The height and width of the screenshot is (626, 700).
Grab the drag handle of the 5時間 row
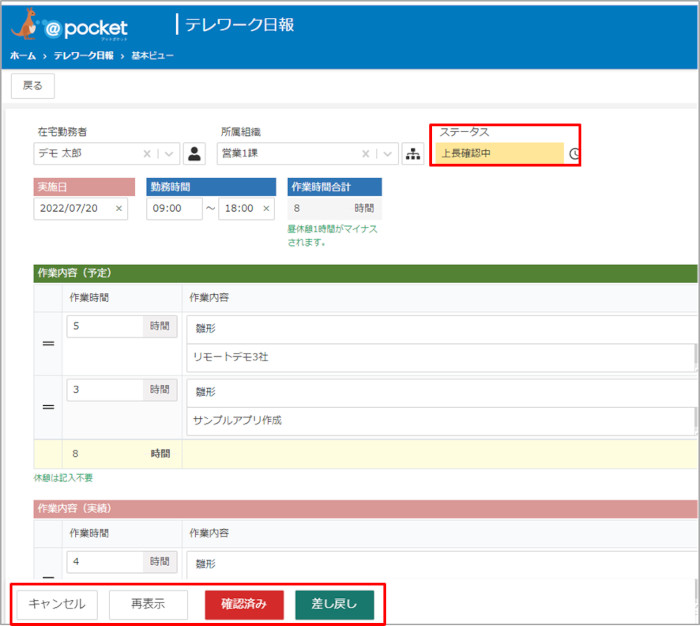click(48, 343)
